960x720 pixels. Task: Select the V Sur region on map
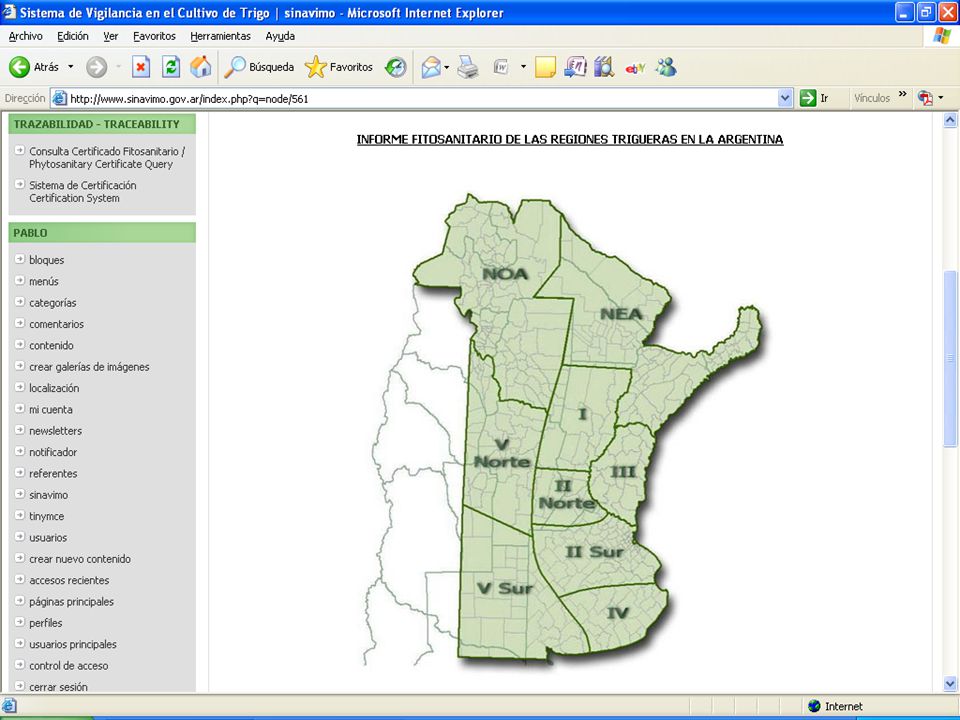tap(504, 588)
